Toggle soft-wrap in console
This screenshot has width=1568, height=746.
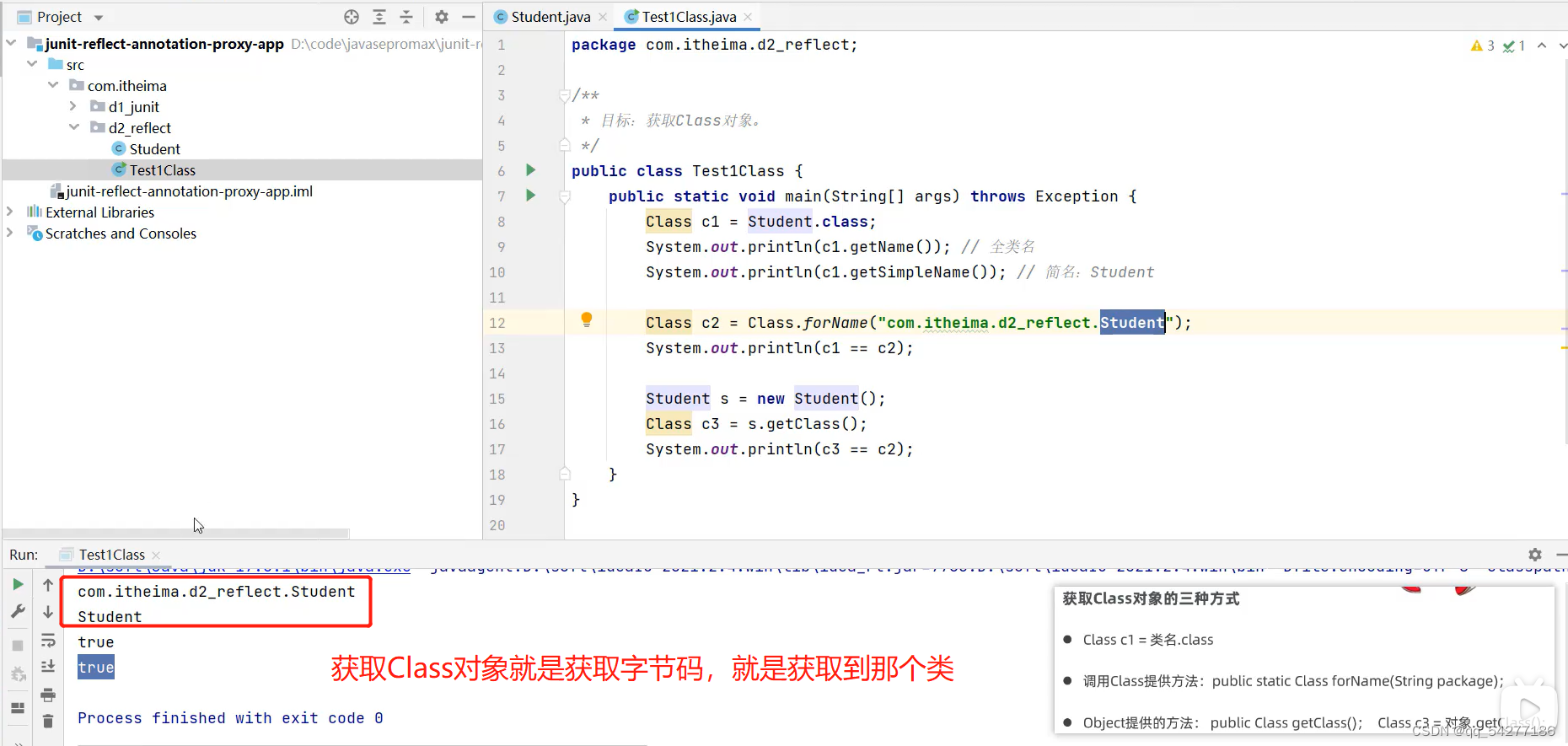point(48,640)
